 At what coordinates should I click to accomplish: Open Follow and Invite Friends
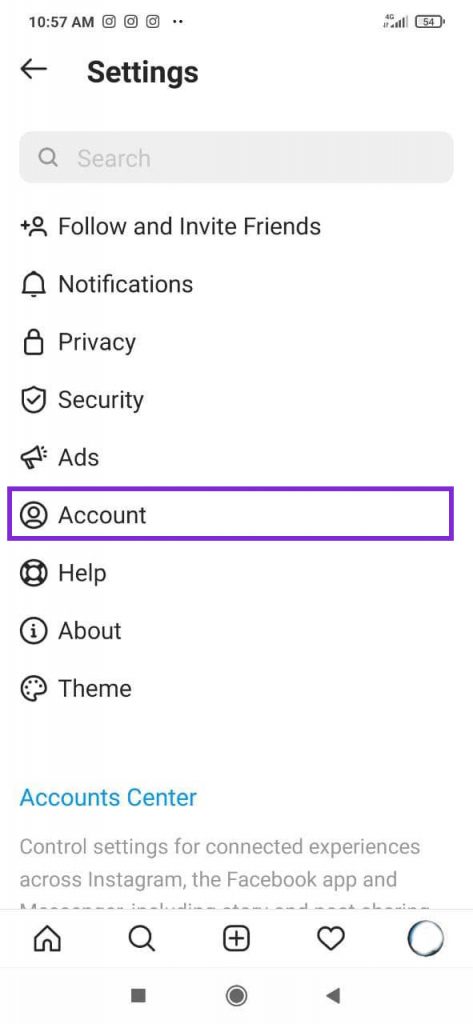pyautogui.click(x=171, y=227)
